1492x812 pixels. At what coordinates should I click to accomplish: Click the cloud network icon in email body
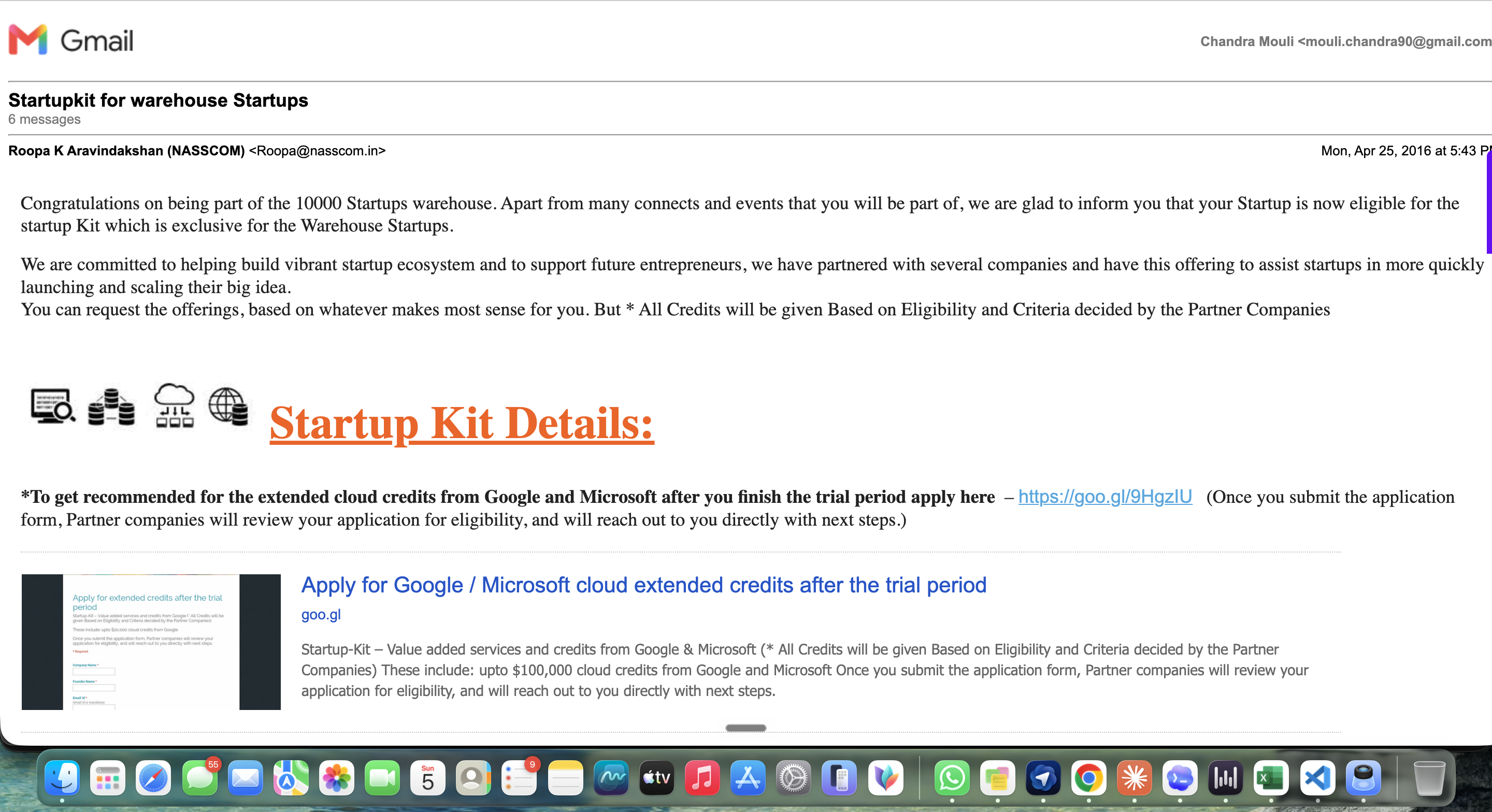click(x=175, y=405)
